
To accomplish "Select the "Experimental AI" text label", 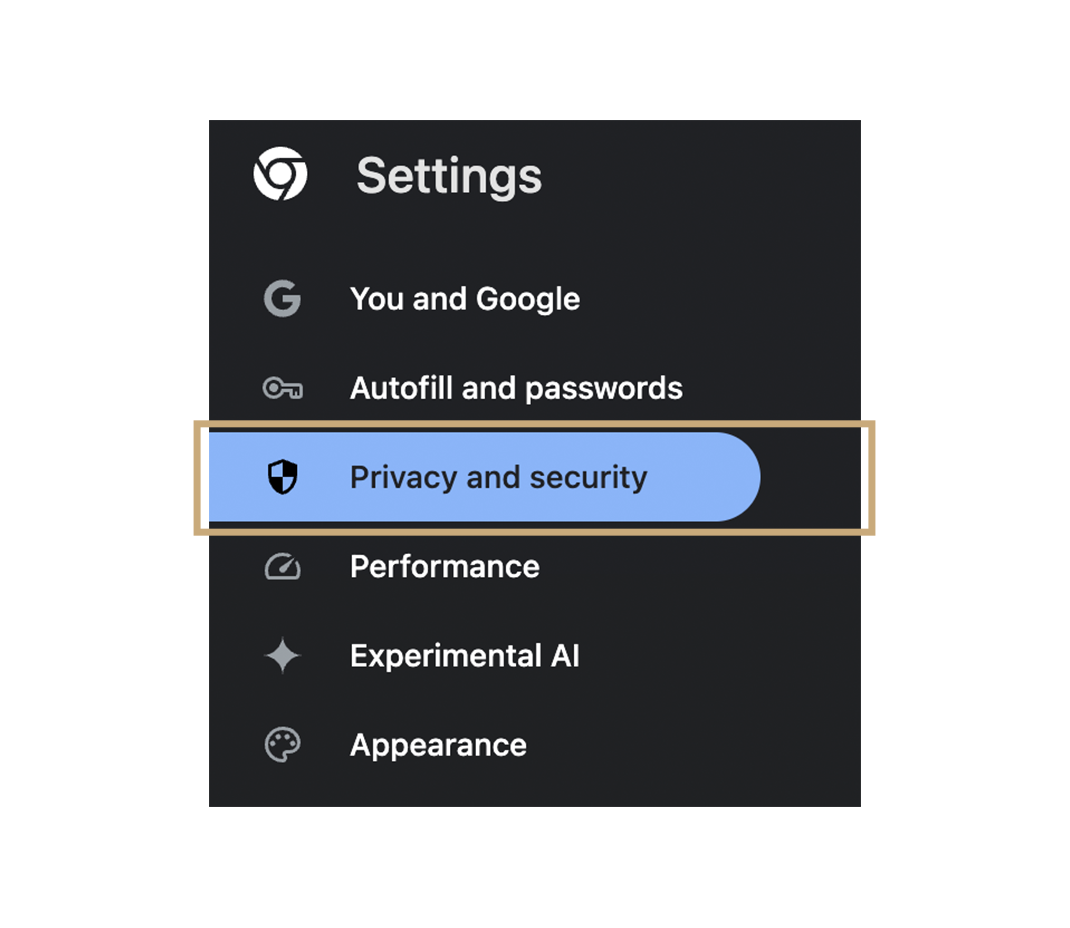I will (x=464, y=656).
